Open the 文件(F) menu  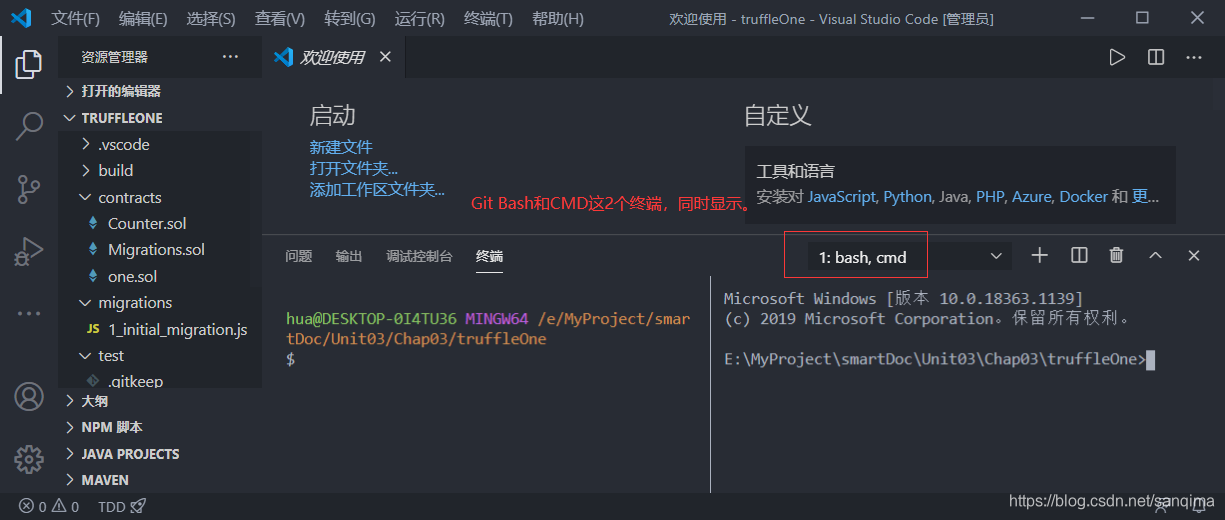pyautogui.click(x=76, y=19)
